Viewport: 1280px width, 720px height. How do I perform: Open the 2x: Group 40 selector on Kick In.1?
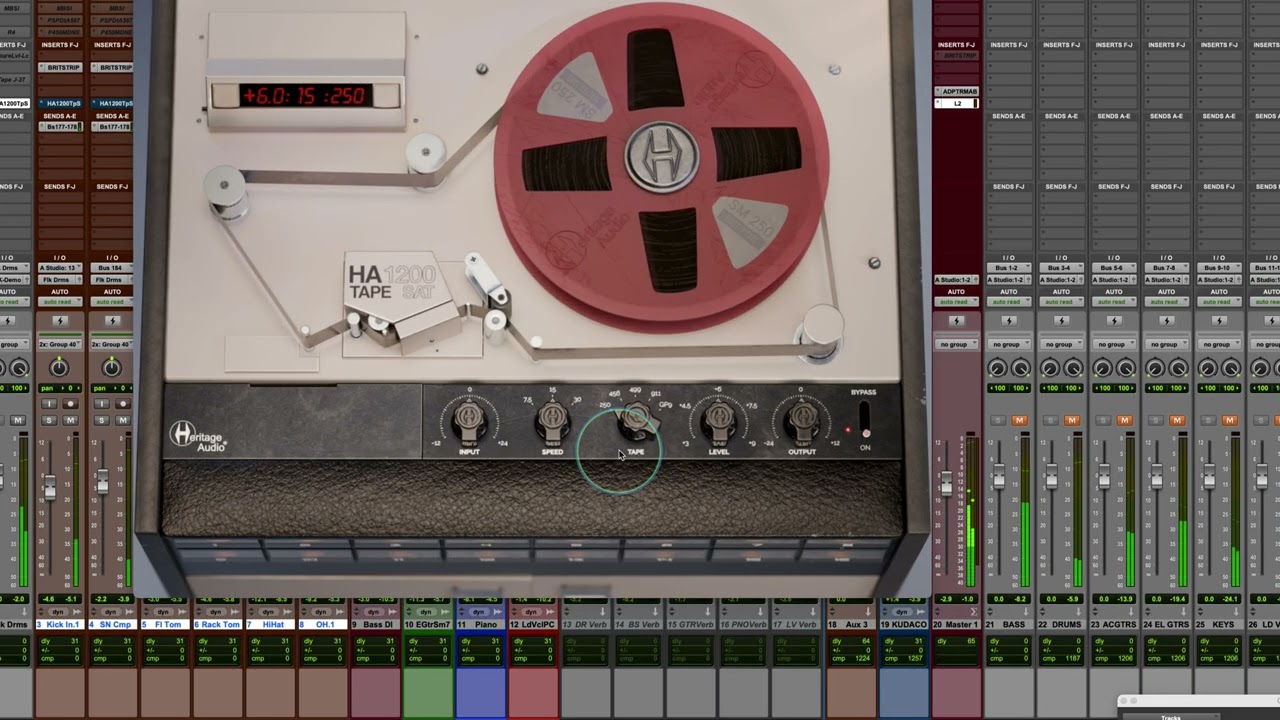[x=59, y=344]
